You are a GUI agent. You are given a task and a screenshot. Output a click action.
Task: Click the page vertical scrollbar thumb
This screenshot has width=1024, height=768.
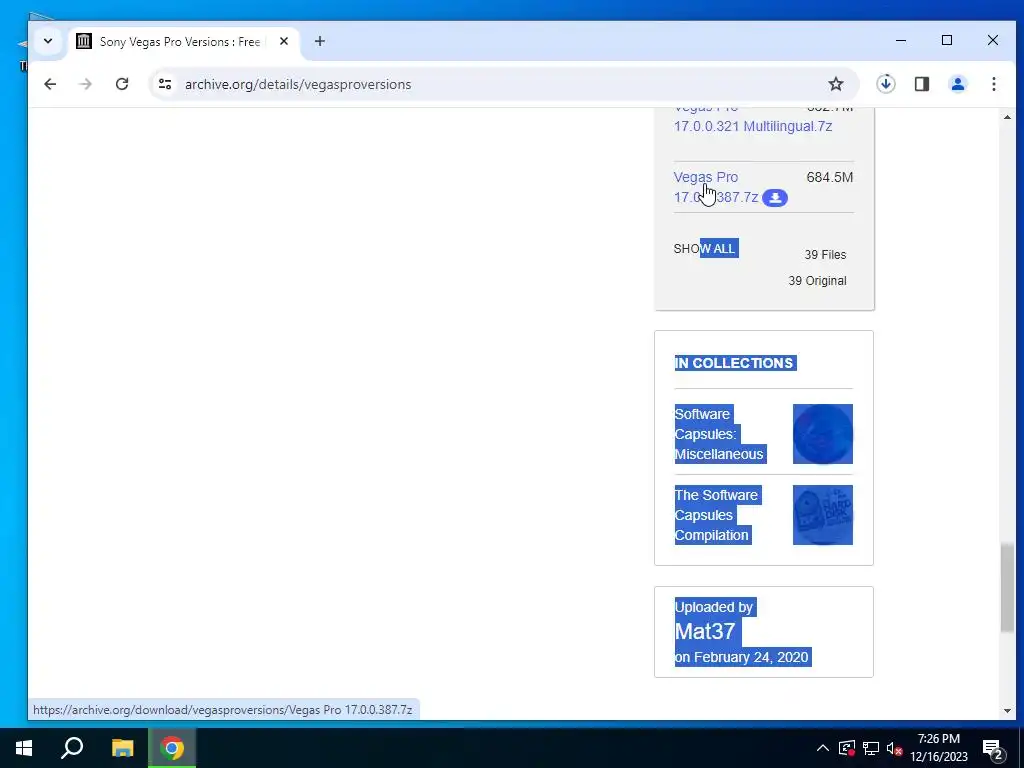[x=1007, y=586]
